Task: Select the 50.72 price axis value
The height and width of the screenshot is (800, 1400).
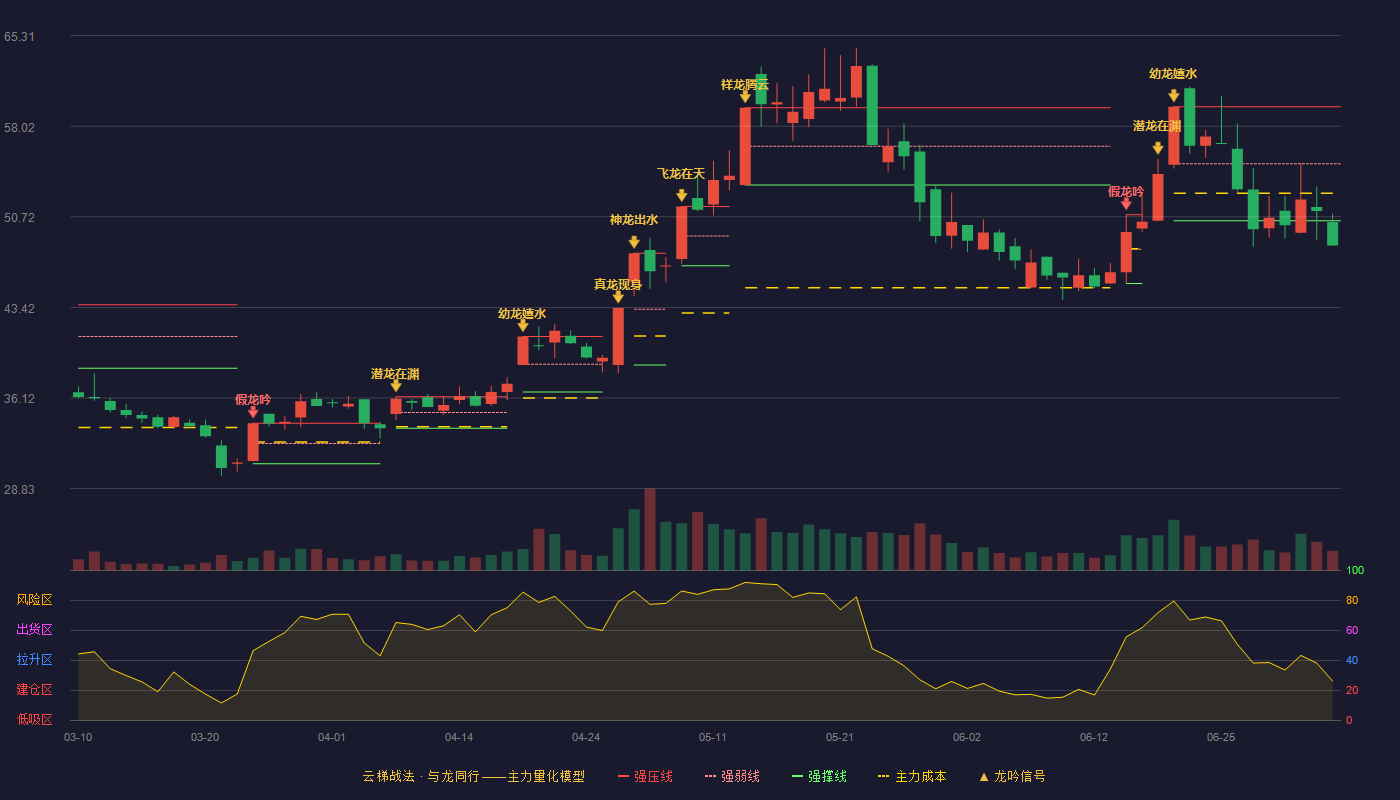Action: click(19, 218)
